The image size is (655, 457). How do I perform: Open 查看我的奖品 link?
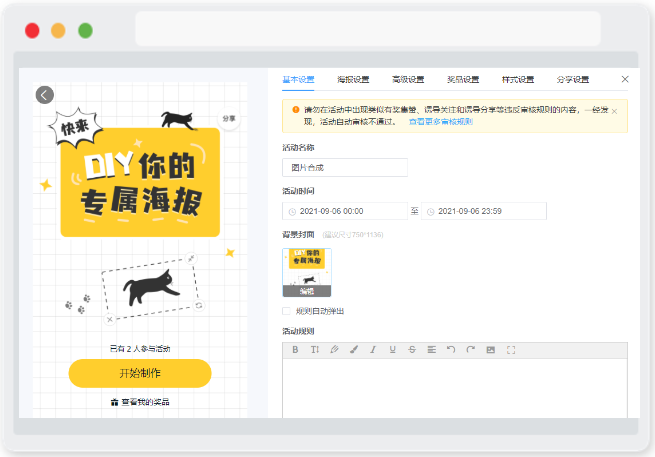click(140, 402)
